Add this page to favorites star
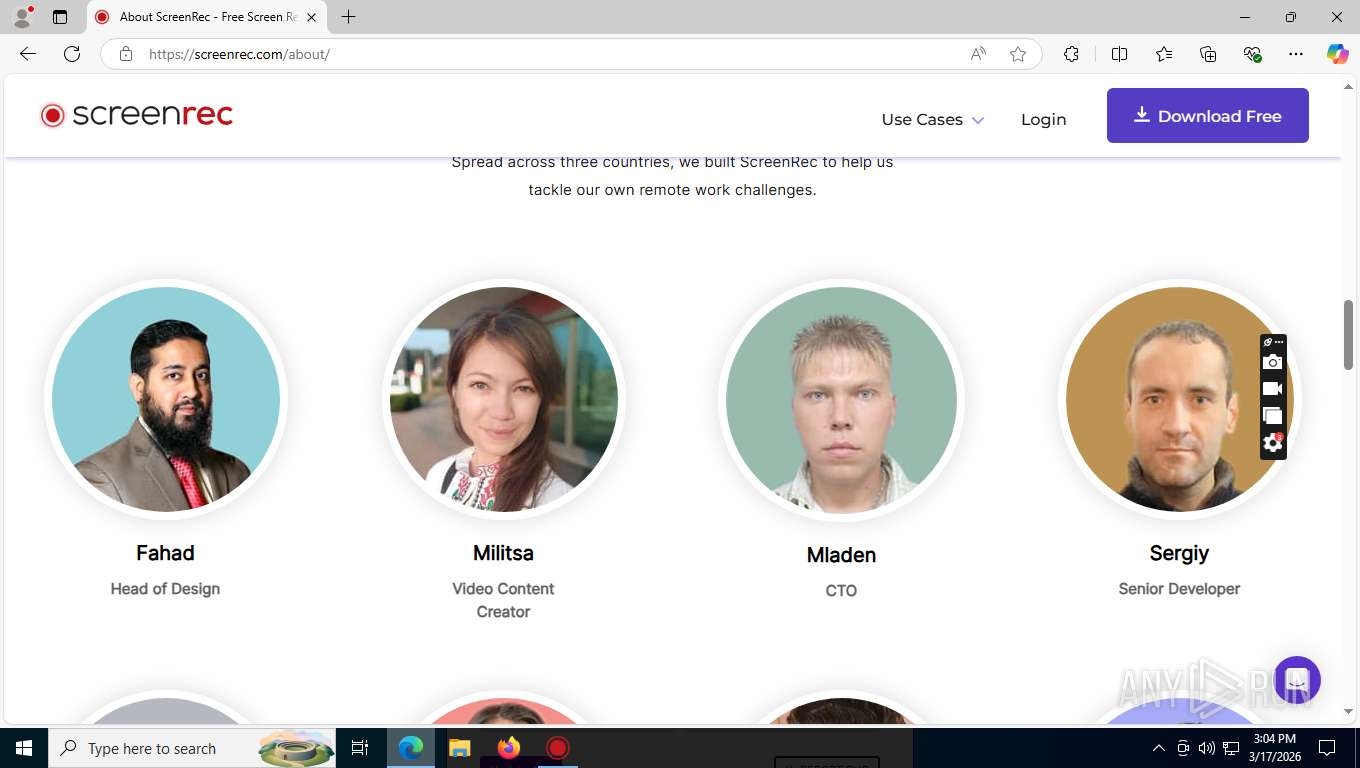This screenshot has height=768, width=1360. coord(1018,54)
